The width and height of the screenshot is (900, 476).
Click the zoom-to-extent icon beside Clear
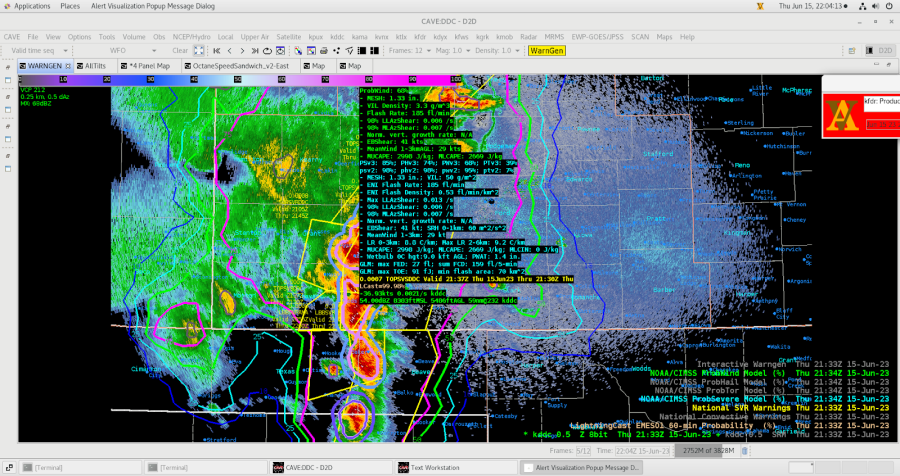[199, 50]
